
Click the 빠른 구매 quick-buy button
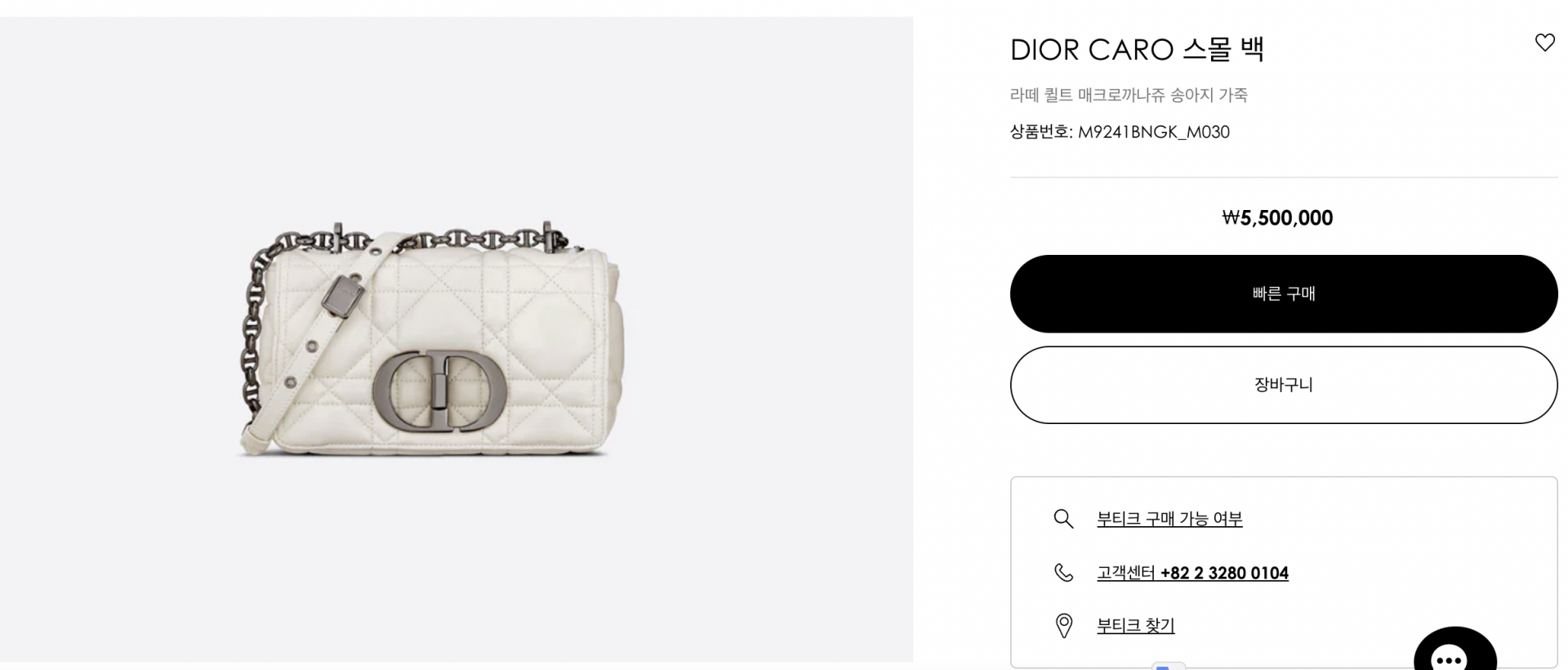click(x=1284, y=294)
